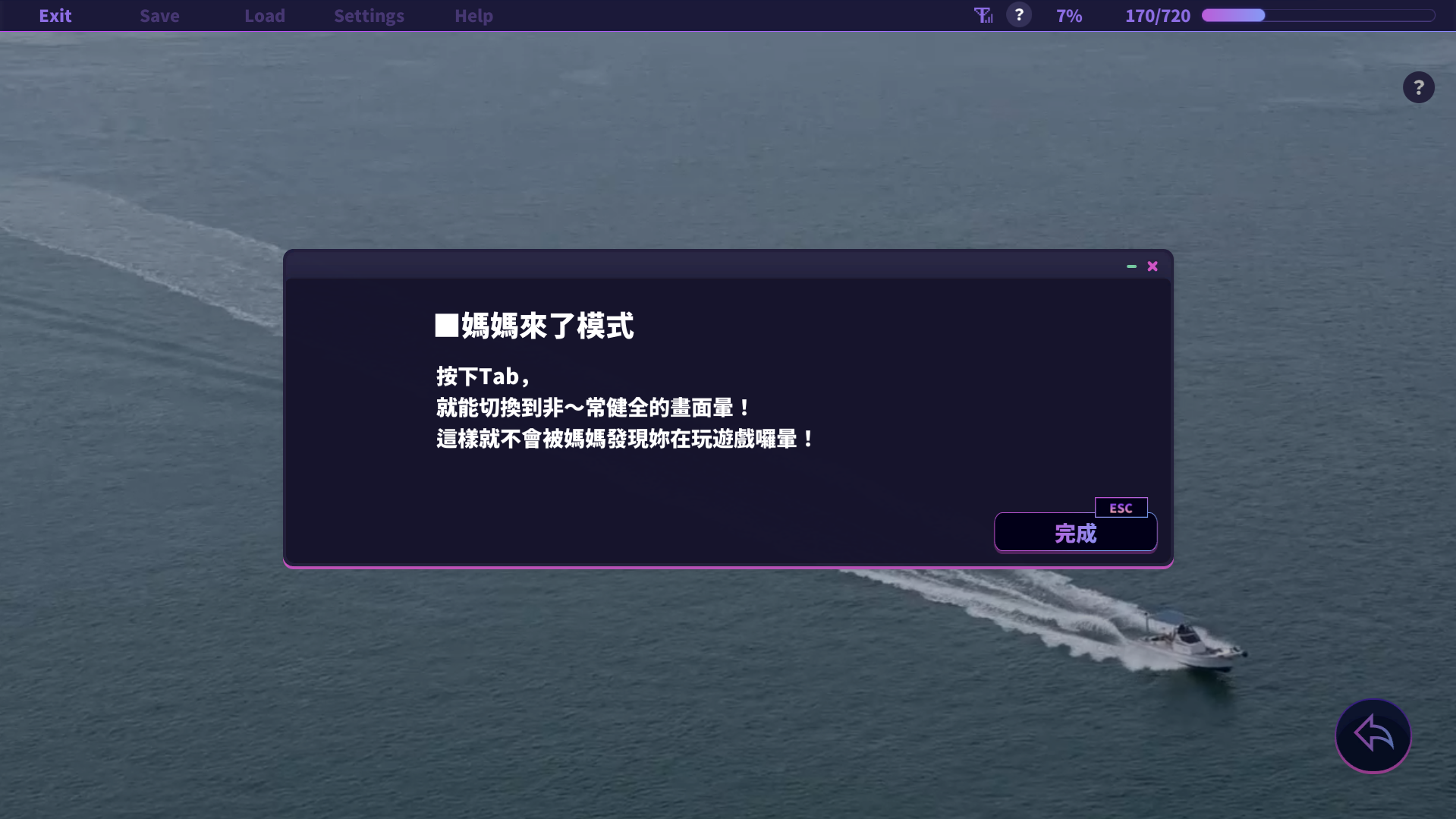Click the 按下Tab instruction text

(x=483, y=376)
